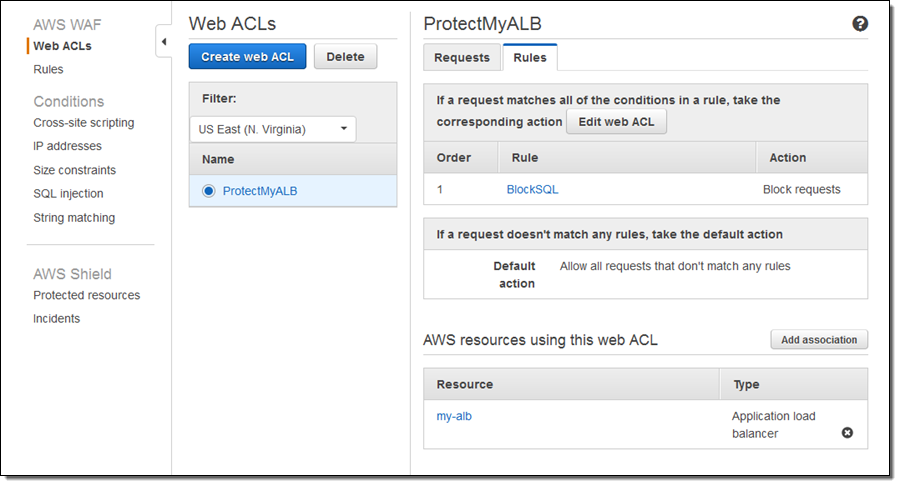Select the ProtectMyALB radio button
Screen dimensions: 900x486
click(209, 191)
